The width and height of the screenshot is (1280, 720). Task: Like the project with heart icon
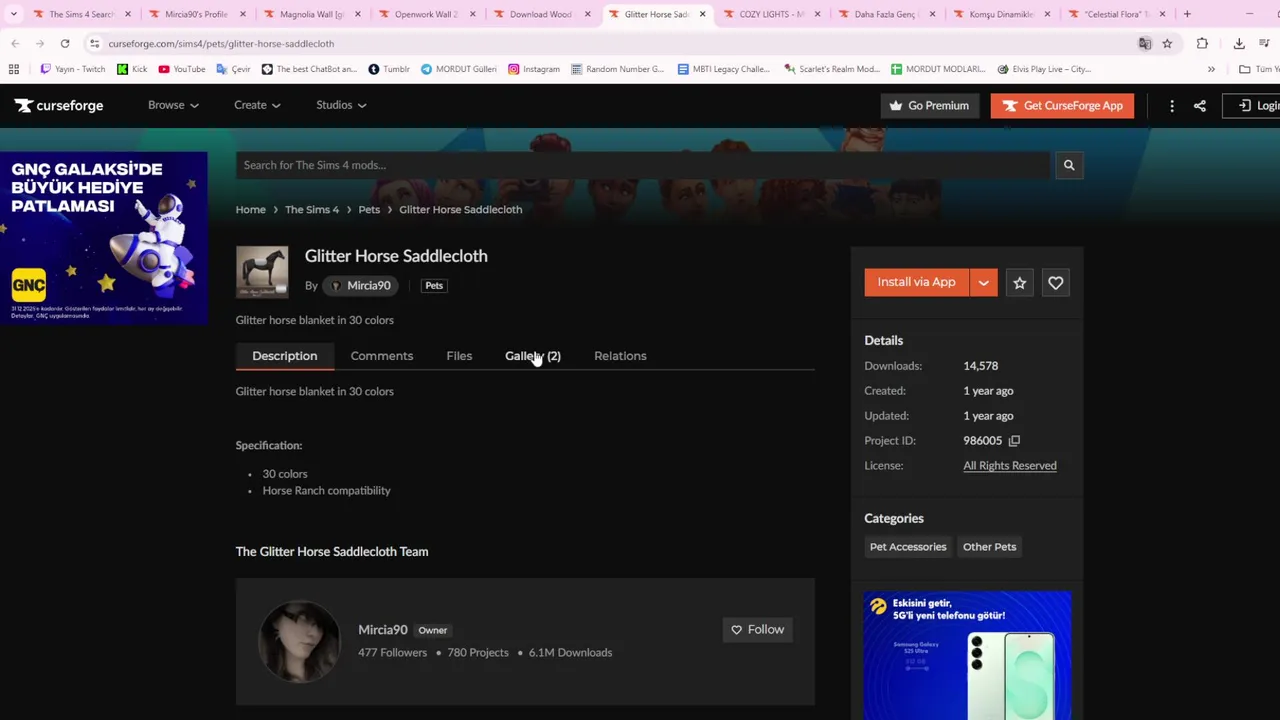1055,283
